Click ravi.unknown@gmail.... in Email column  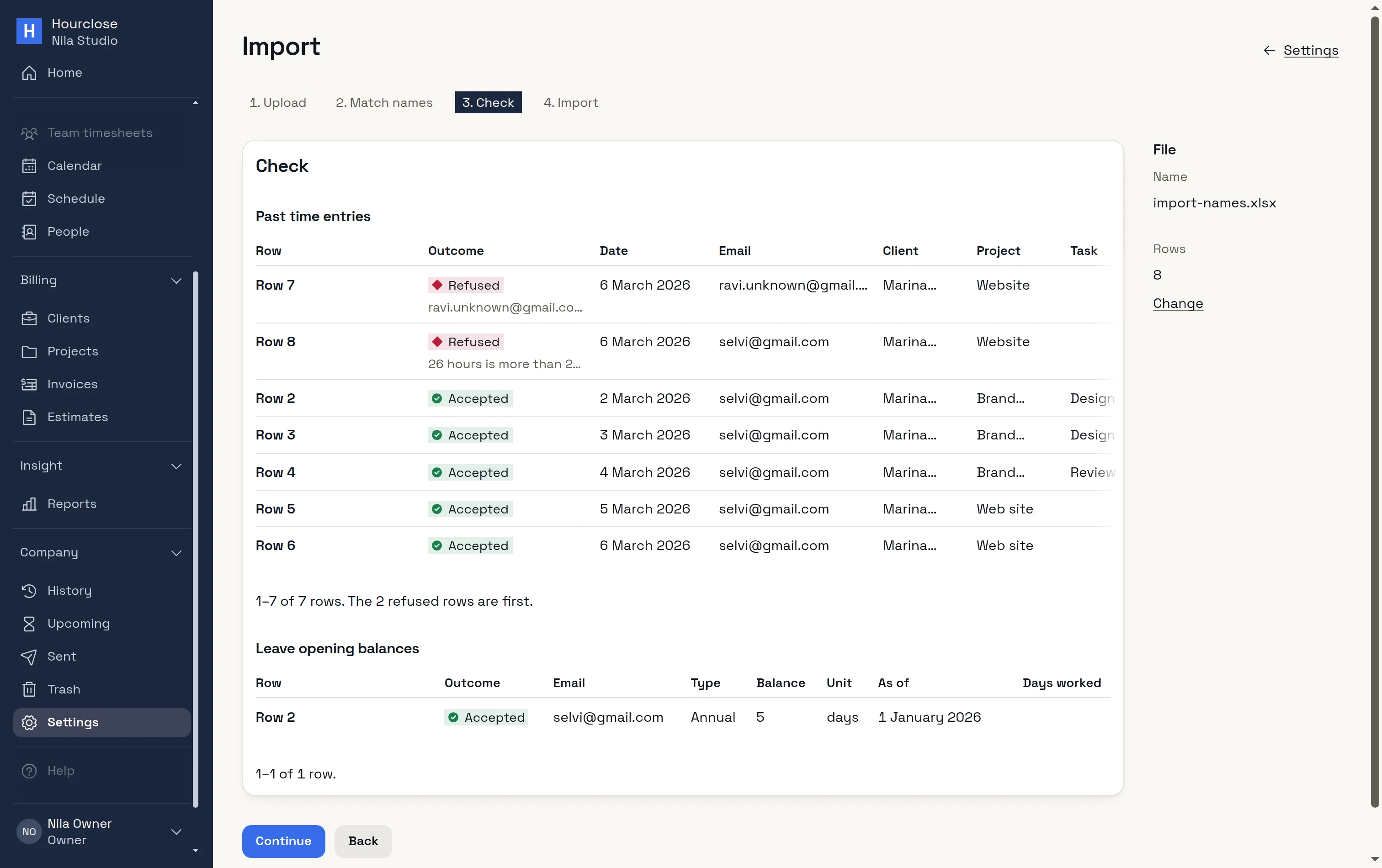point(793,285)
